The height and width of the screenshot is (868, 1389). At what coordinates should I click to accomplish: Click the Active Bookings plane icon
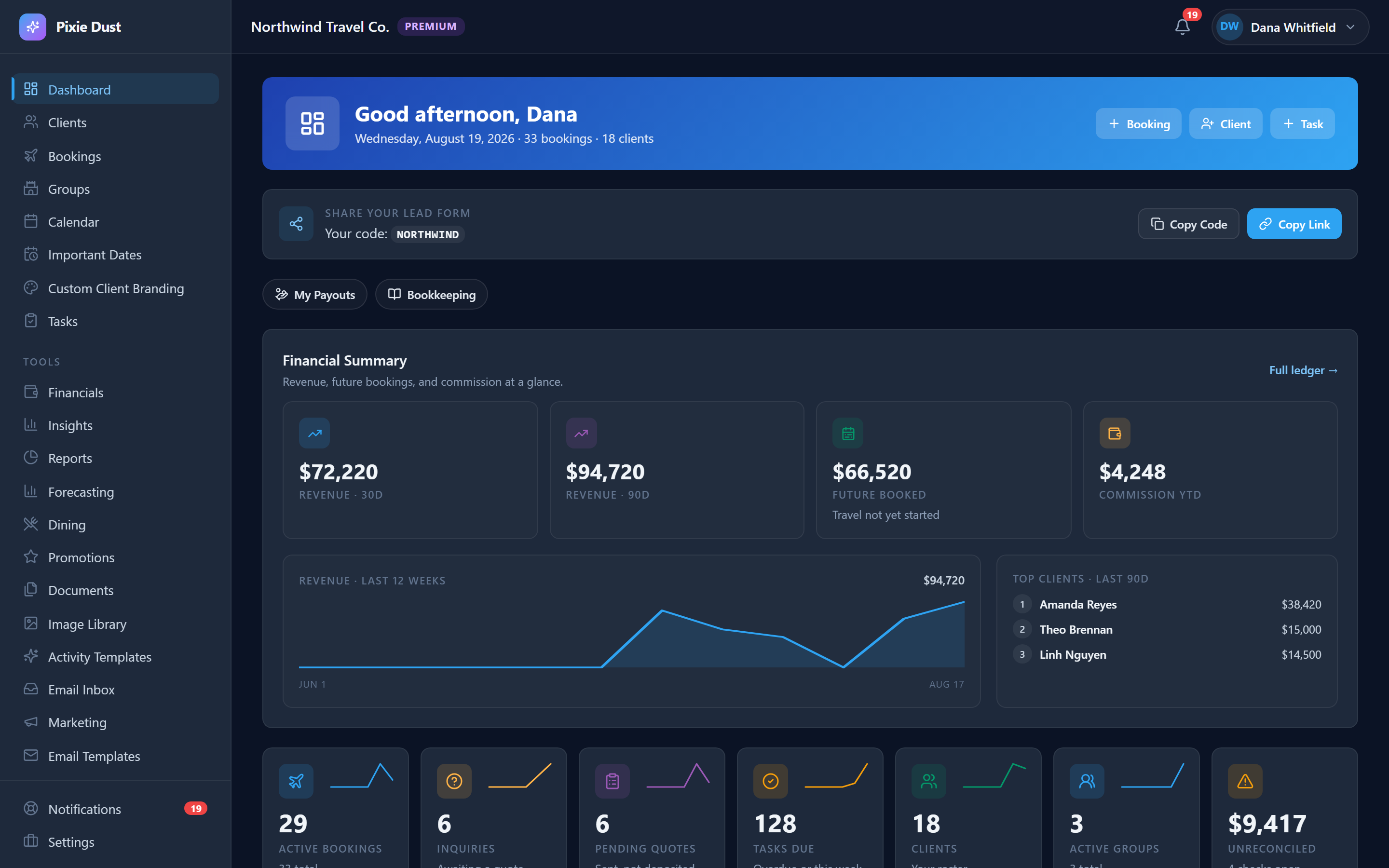[x=296, y=781]
